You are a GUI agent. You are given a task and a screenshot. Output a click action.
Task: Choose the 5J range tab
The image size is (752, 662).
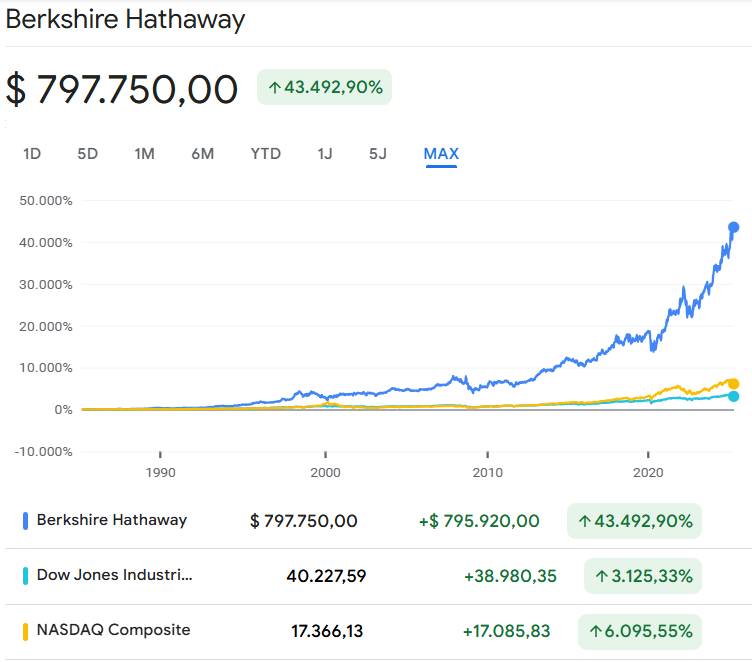(378, 154)
